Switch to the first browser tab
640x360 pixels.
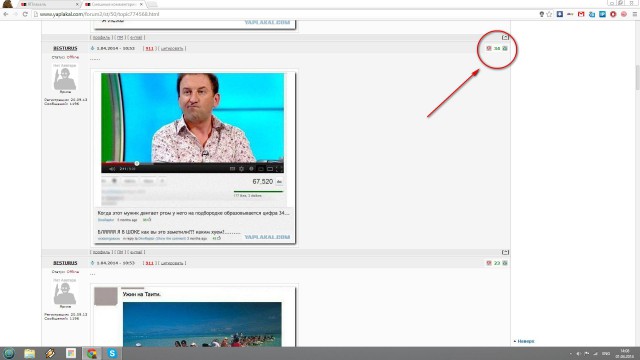pyautogui.click(x=49, y=4)
